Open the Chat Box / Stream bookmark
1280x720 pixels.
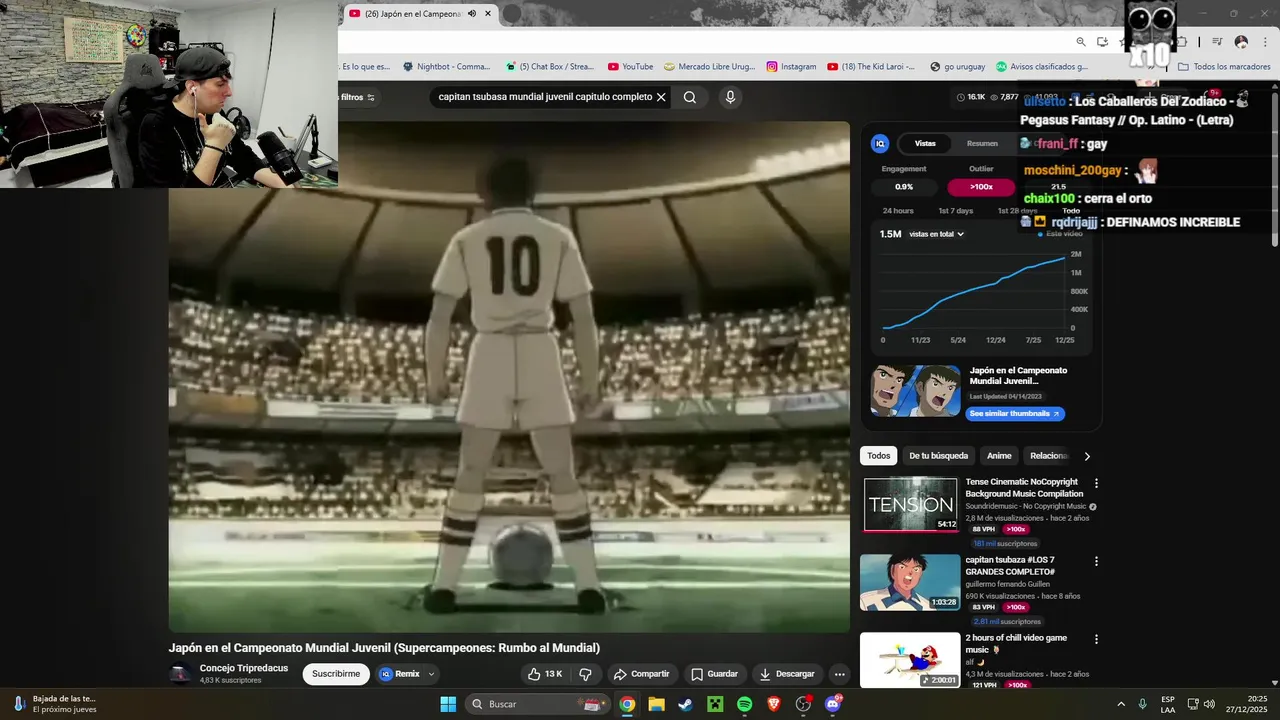(549, 67)
